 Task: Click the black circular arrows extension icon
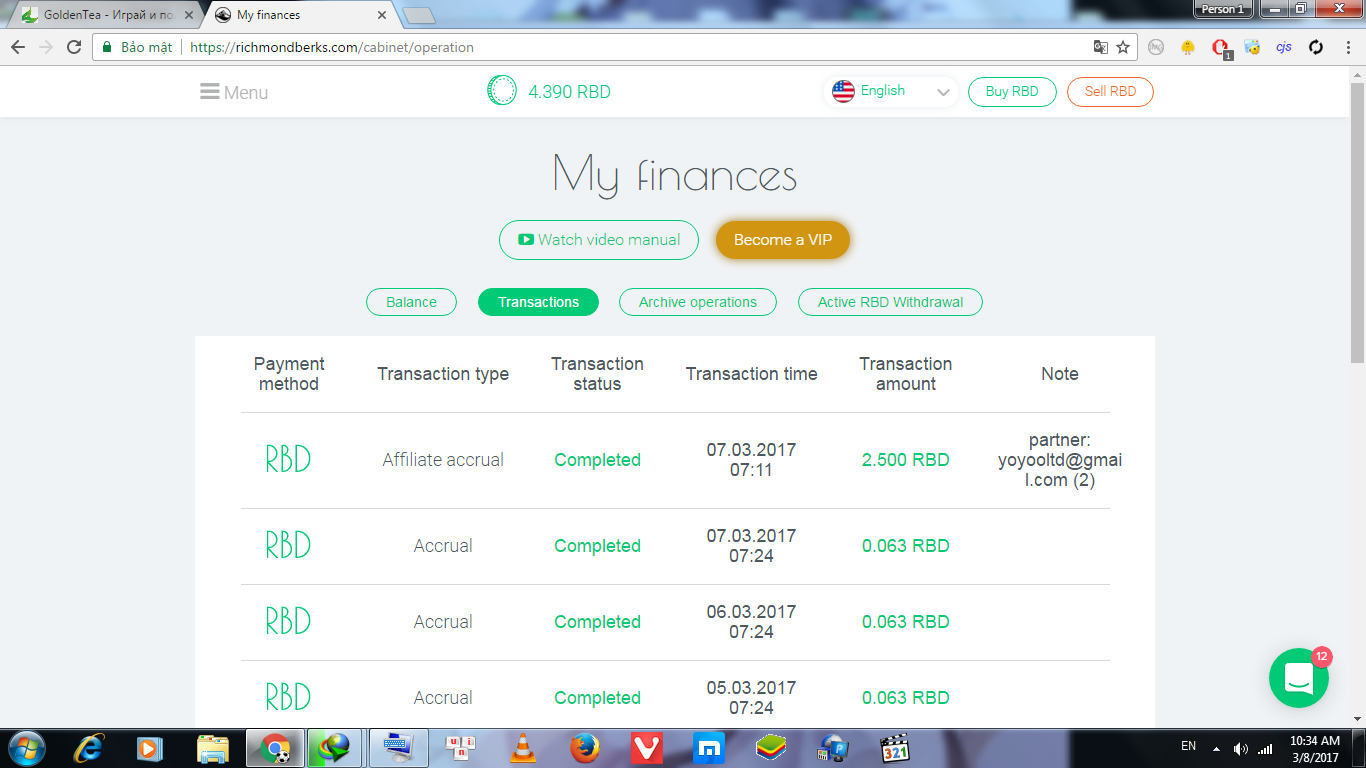point(1316,47)
